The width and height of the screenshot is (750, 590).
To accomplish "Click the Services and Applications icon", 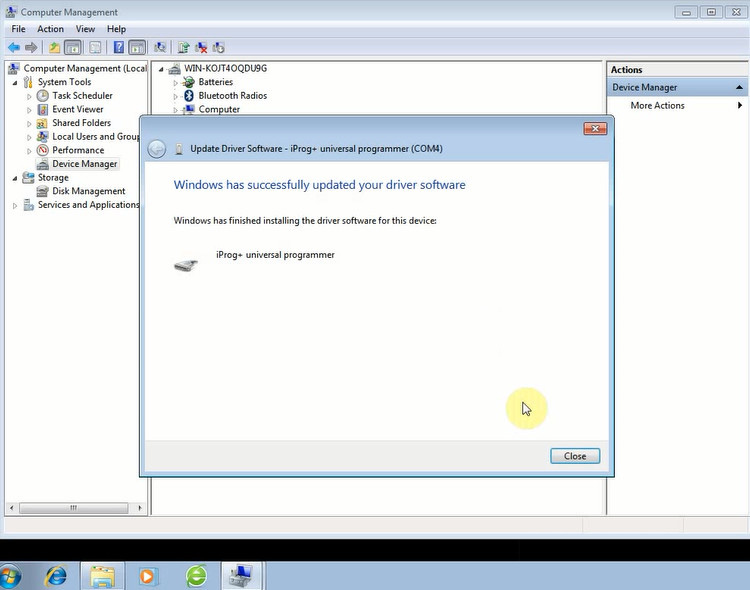I will pyautogui.click(x=28, y=205).
